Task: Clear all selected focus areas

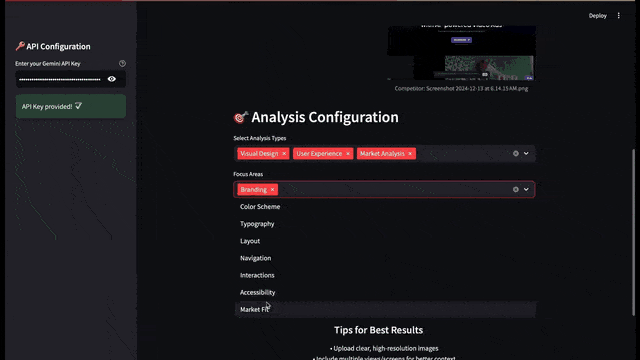Action: coord(516,189)
